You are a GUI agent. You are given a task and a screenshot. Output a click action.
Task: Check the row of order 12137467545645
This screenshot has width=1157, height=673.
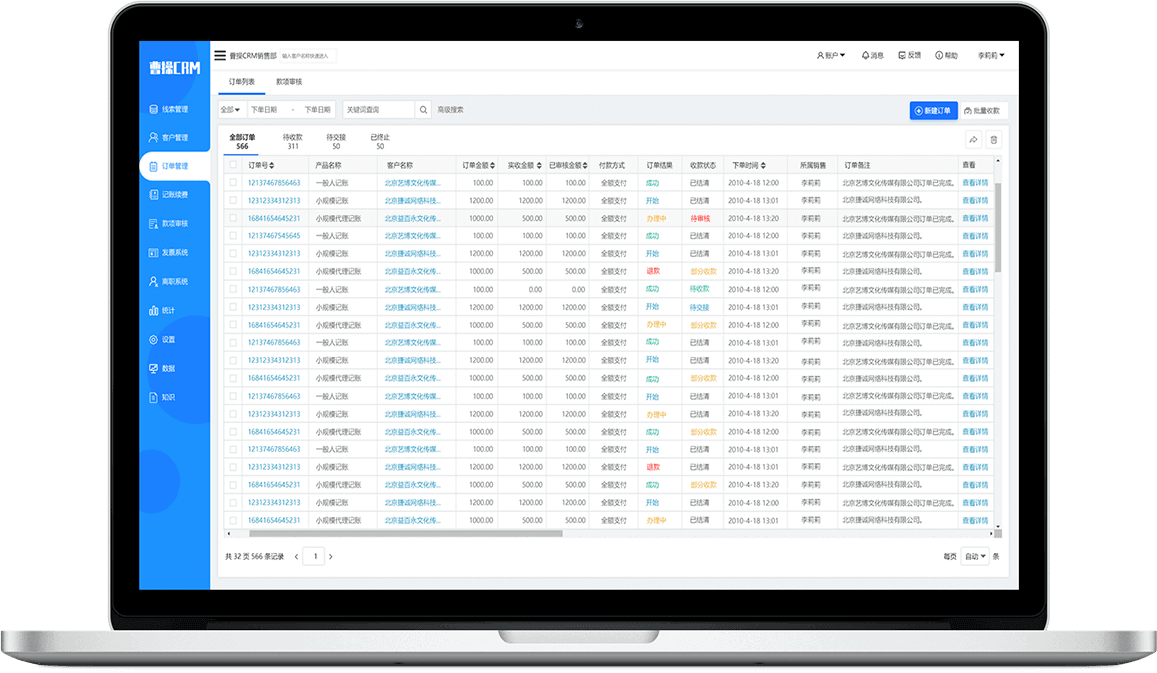pos(233,236)
